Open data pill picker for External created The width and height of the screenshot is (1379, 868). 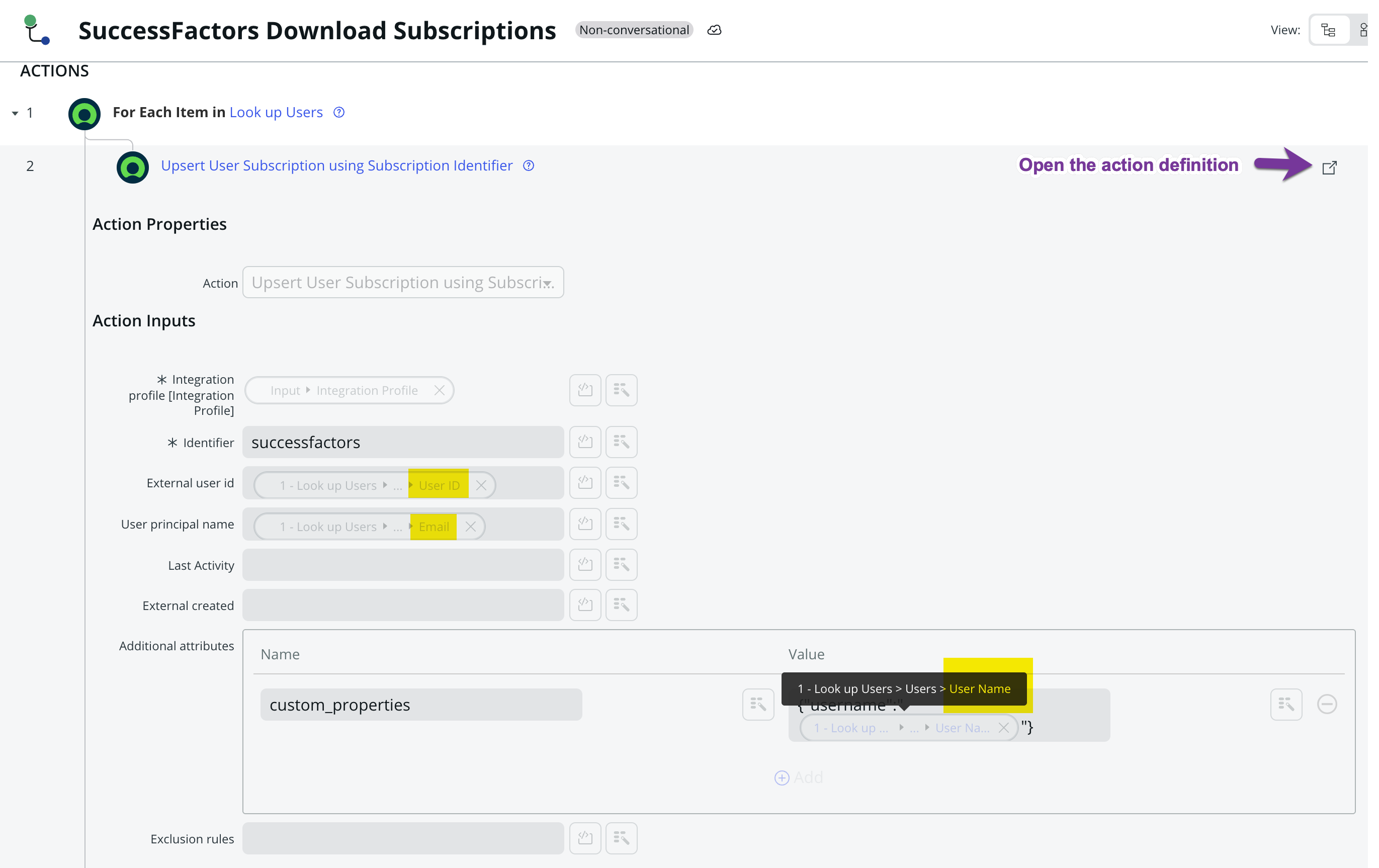point(621,605)
